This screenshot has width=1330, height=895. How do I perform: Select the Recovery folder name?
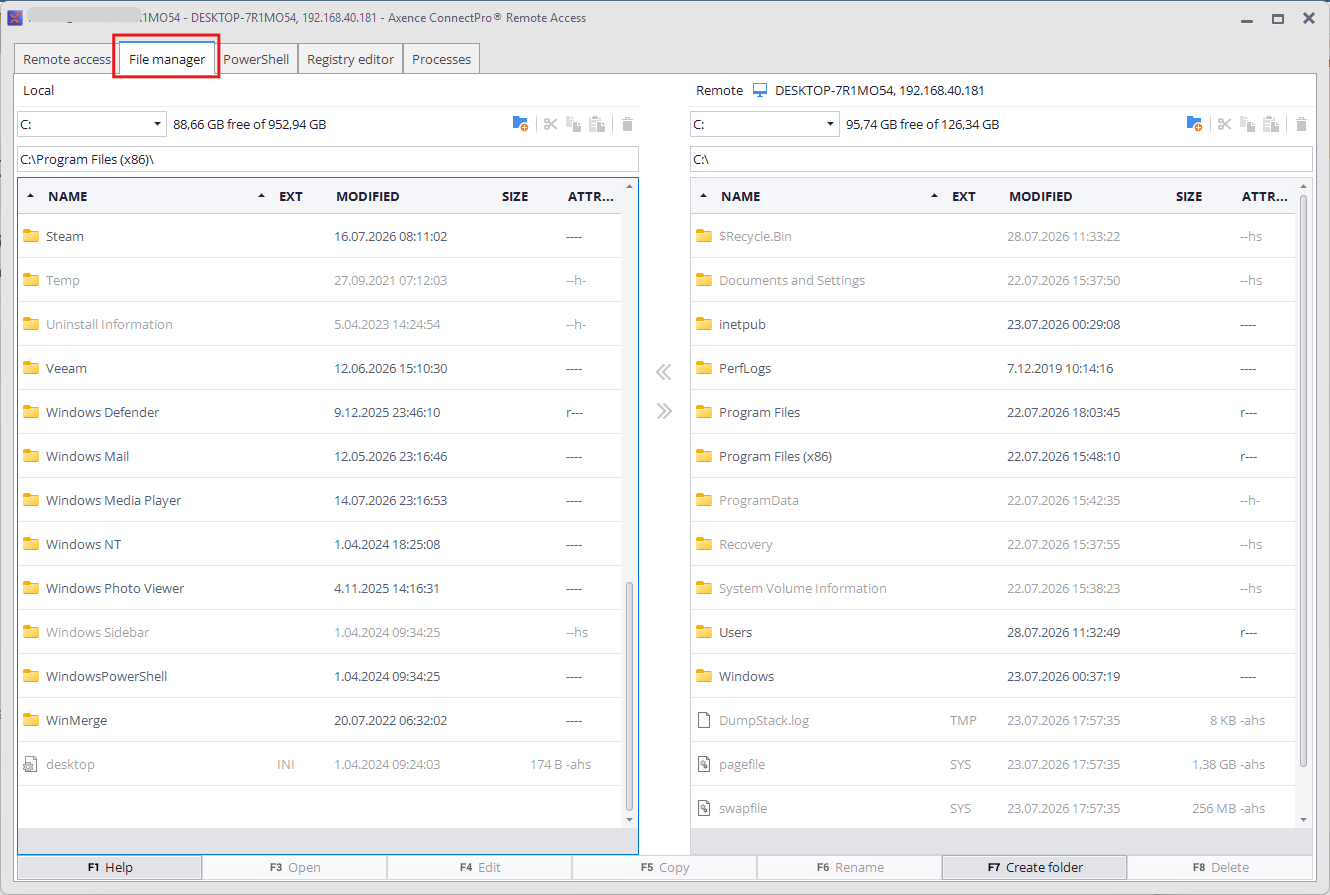click(x=746, y=544)
